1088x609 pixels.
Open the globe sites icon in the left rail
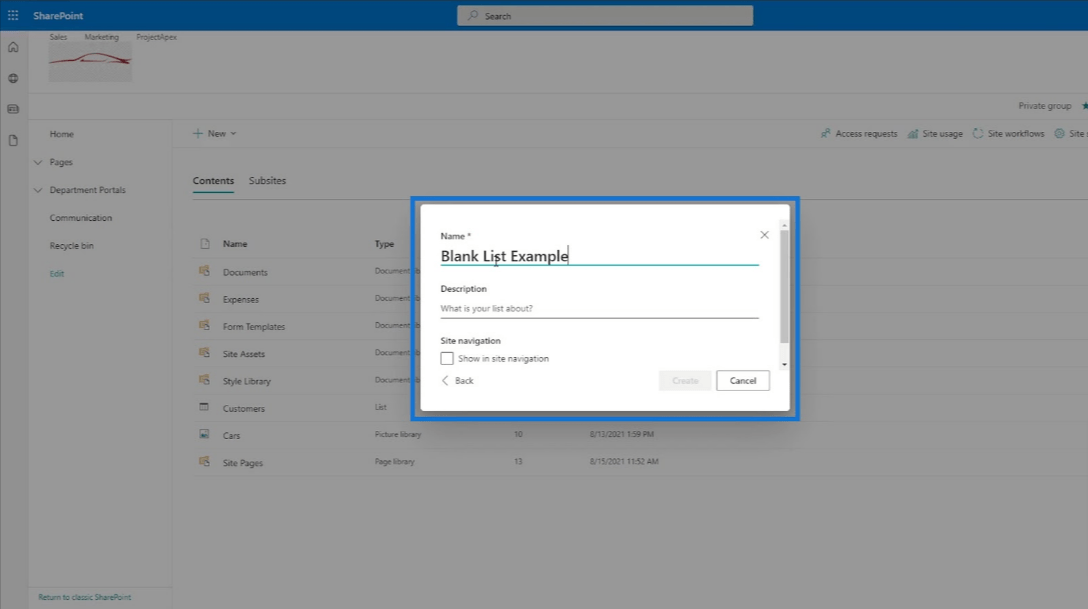(x=13, y=78)
